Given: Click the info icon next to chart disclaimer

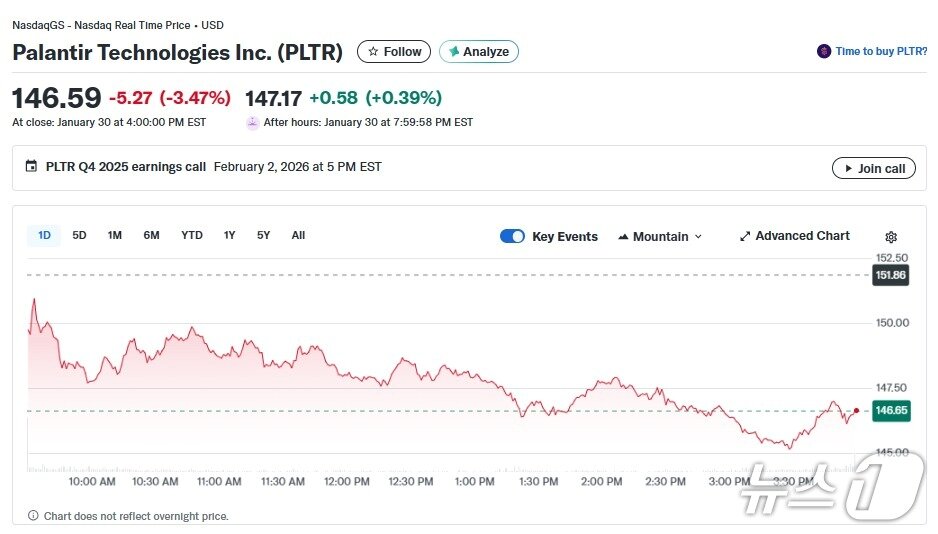Looking at the screenshot, I should (33, 516).
